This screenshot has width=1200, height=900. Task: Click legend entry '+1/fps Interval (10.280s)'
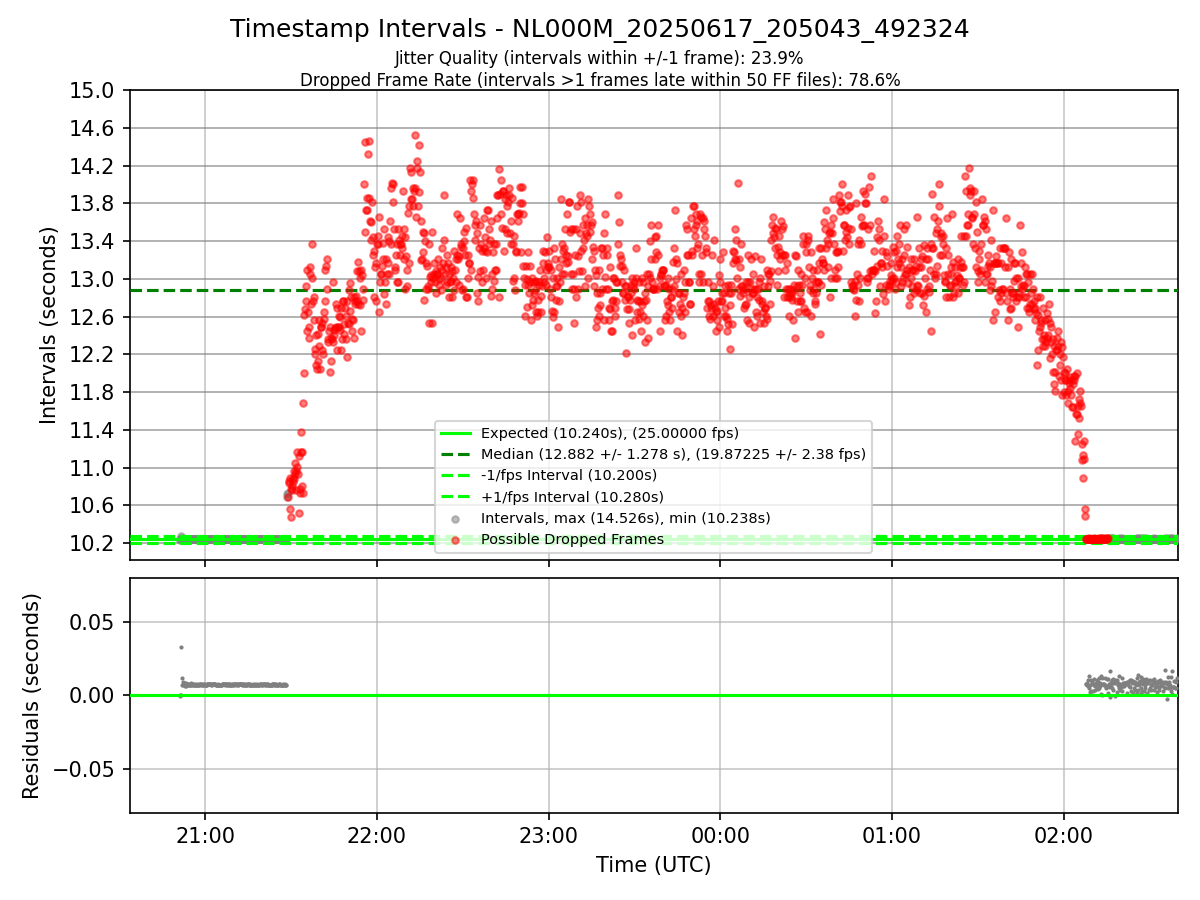click(572, 496)
